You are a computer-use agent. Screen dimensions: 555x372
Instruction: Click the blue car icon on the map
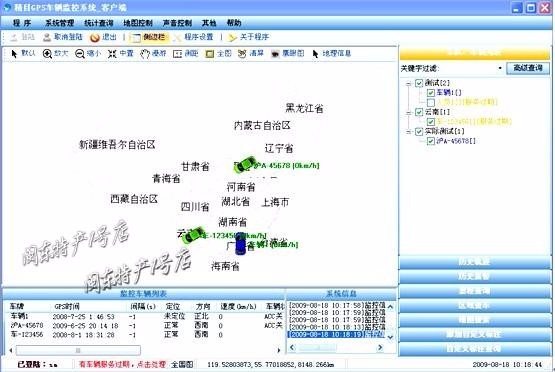(240, 244)
